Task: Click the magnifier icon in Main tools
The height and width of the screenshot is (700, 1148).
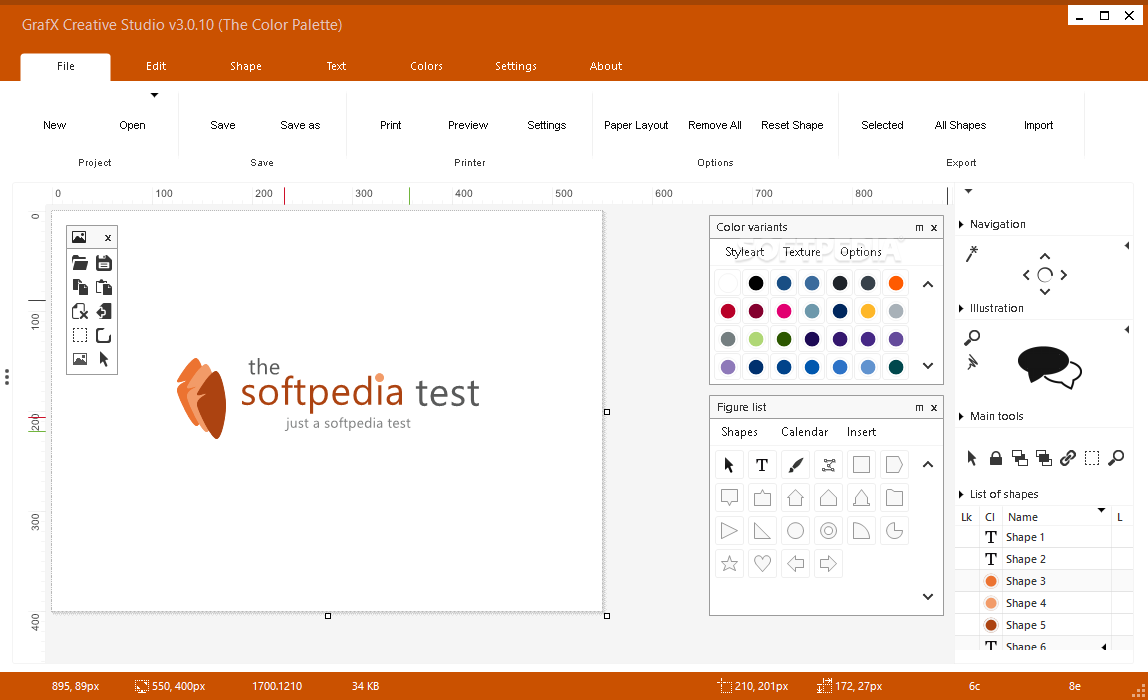Action: pyautogui.click(x=1117, y=458)
